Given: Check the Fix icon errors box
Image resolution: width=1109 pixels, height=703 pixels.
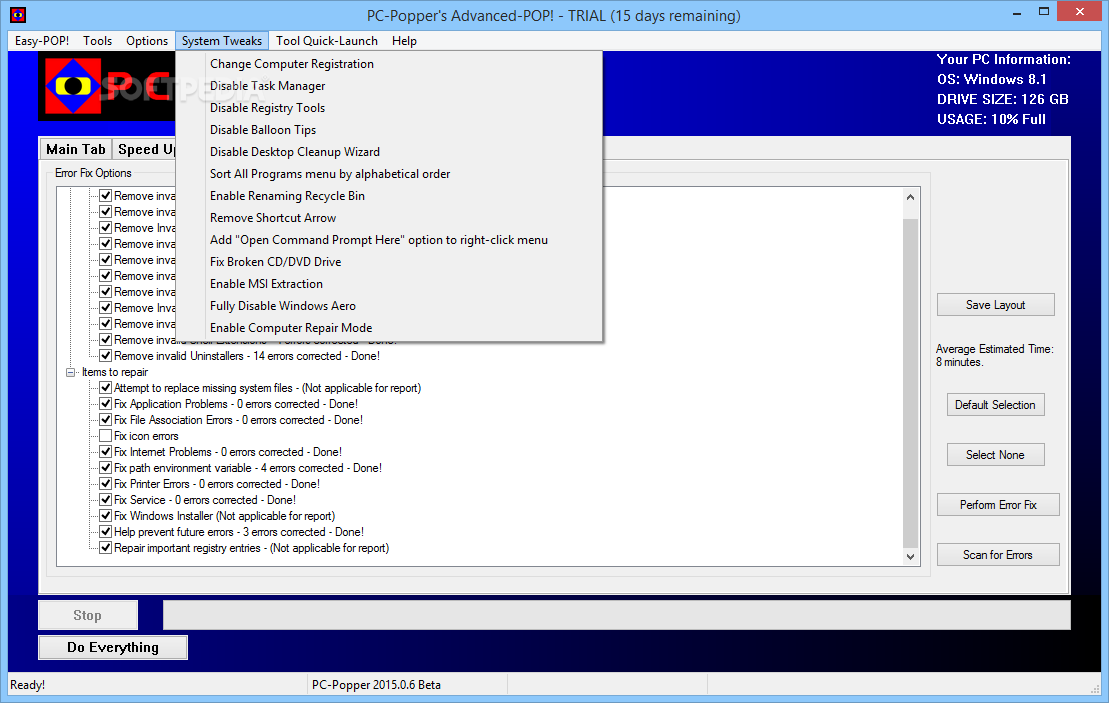Looking at the screenshot, I should 105,436.
